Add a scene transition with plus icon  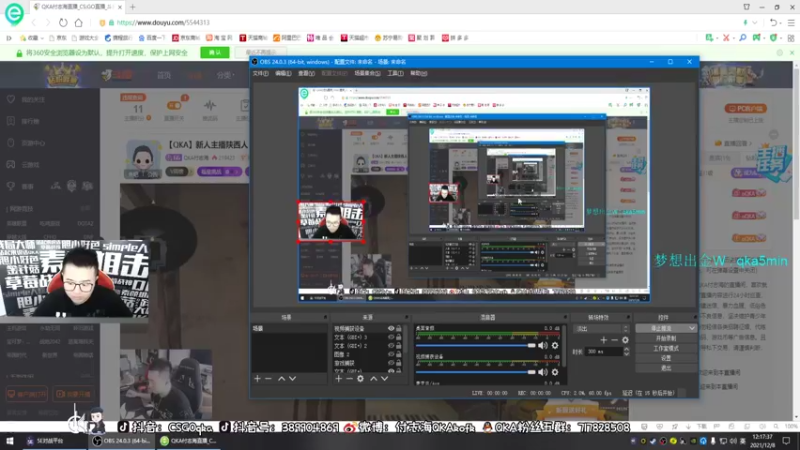click(604, 340)
